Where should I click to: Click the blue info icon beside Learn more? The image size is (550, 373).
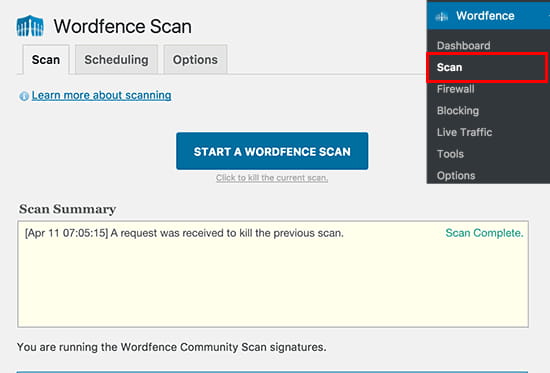pos(24,96)
